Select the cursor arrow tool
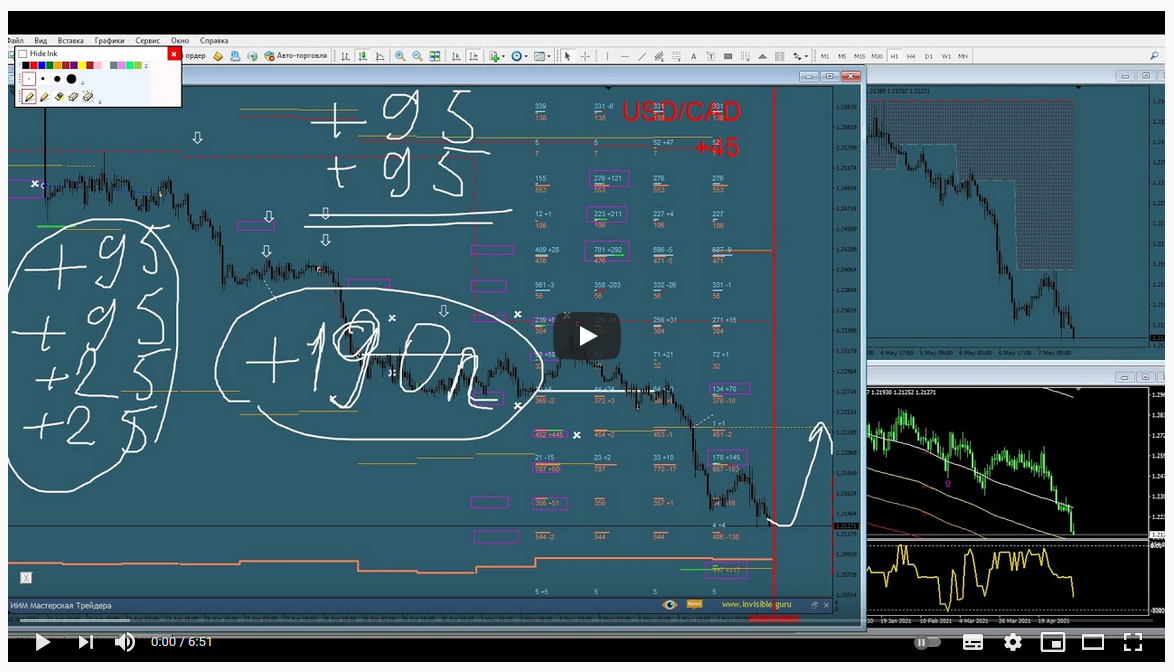Viewport: 1174px width, 672px height. tap(568, 56)
